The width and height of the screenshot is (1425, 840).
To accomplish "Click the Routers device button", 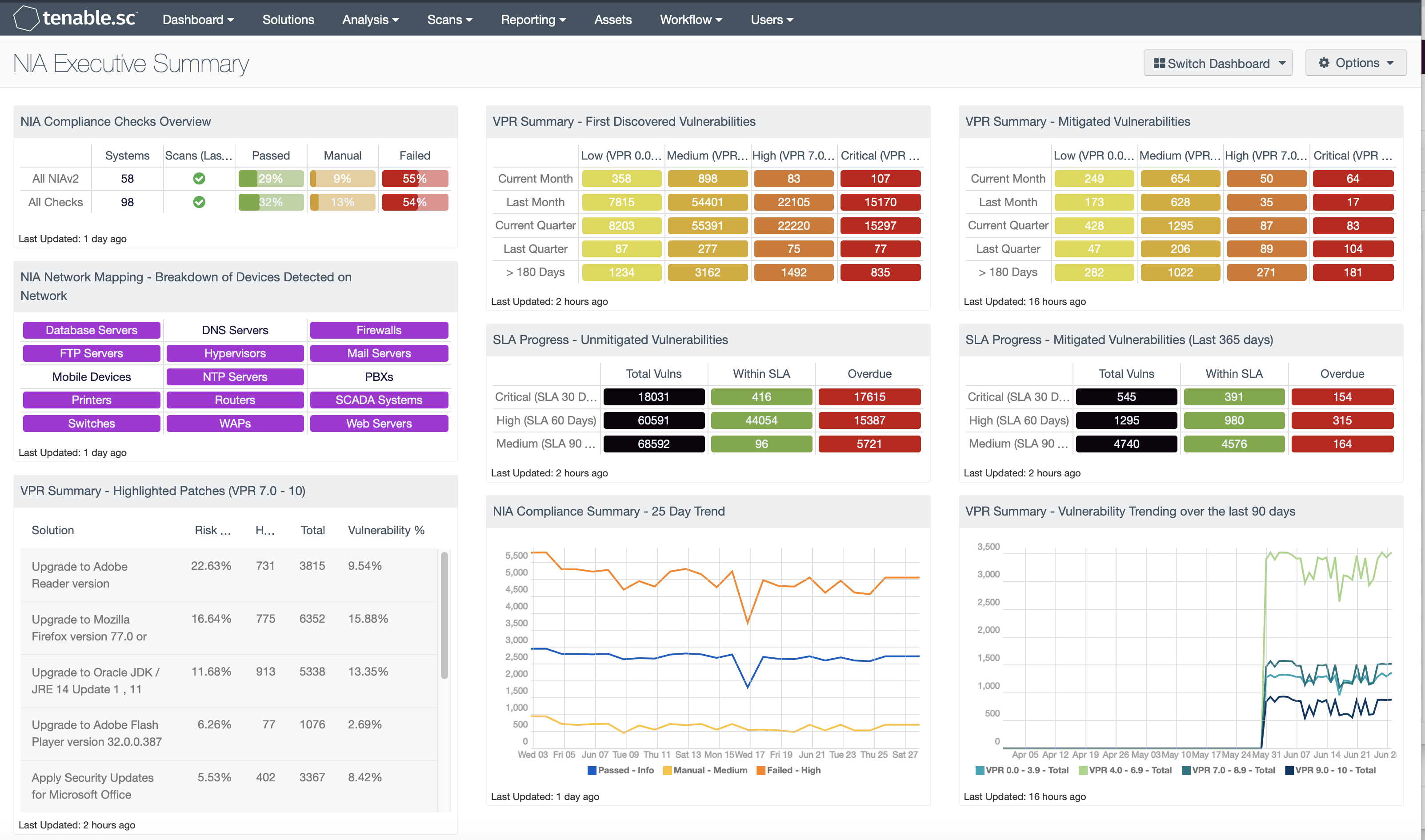I will (235, 400).
